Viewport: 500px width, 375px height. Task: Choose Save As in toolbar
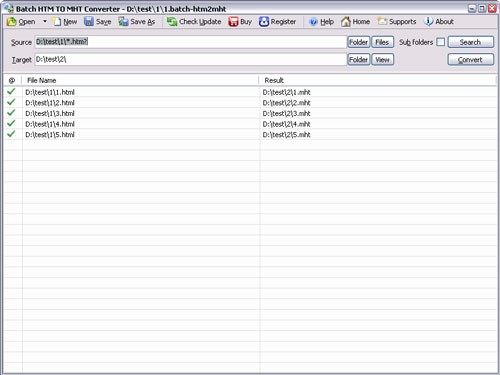[137, 22]
